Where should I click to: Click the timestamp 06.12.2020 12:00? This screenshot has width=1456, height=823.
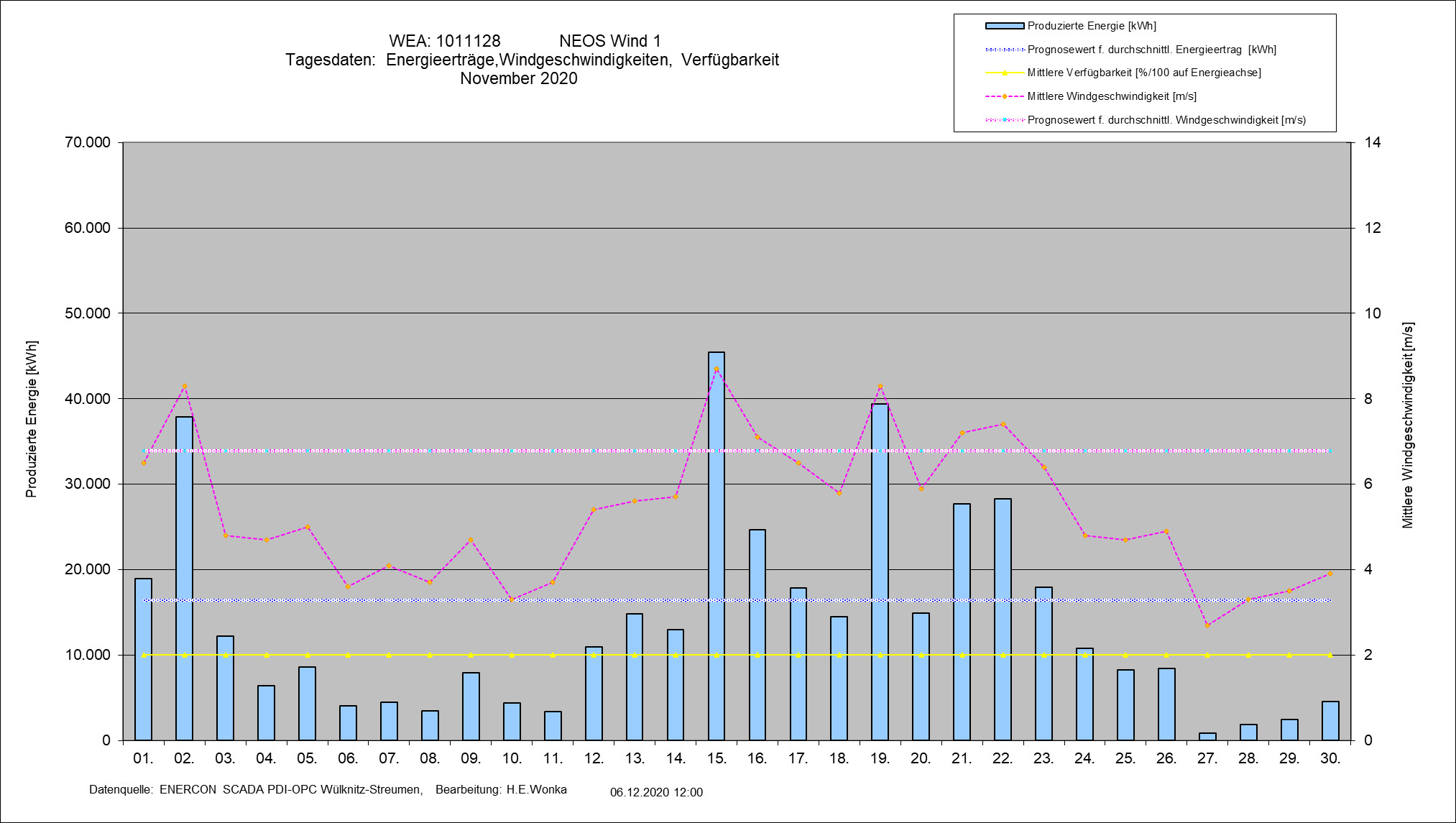click(x=656, y=792)
